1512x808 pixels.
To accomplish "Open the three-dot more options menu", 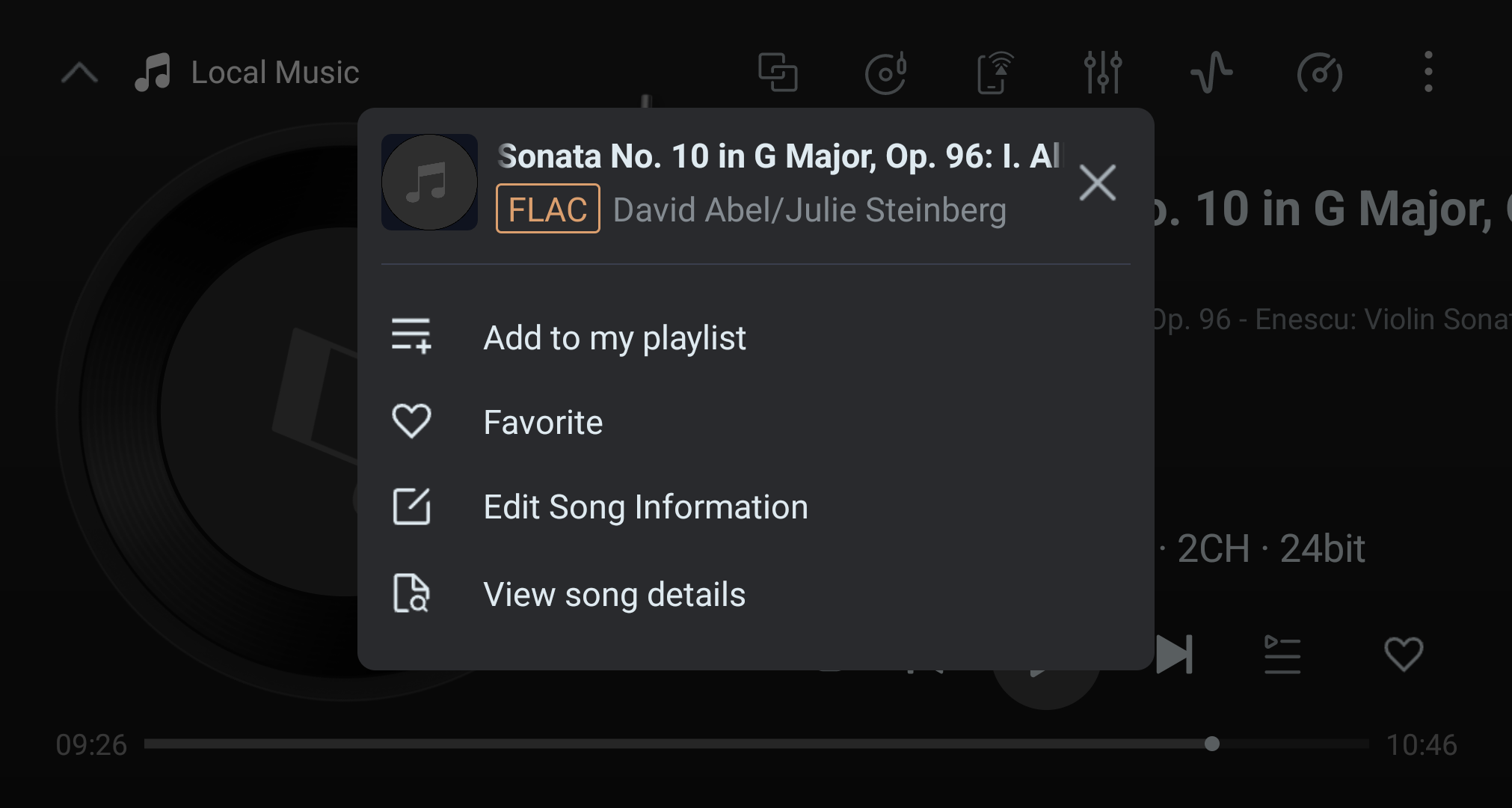I will tap(1428, 72).
